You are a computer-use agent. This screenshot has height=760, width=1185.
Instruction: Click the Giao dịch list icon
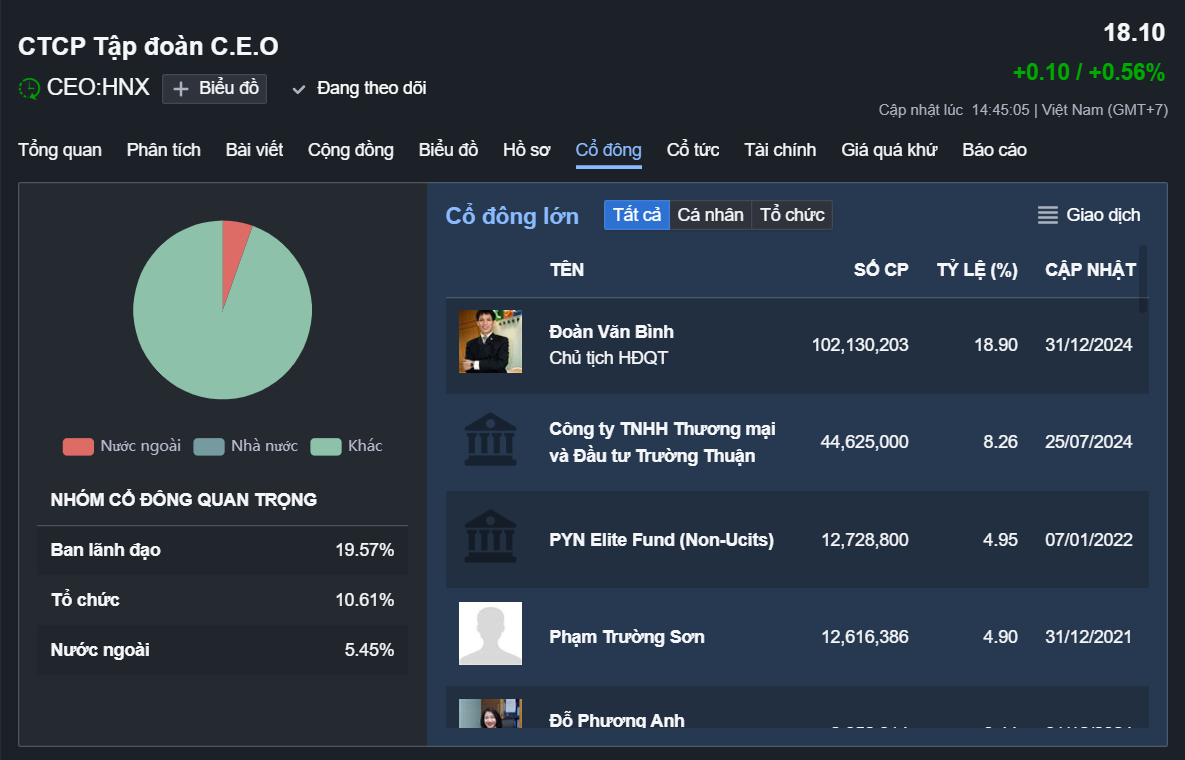pyautogui.click(x=1047, y=215)
